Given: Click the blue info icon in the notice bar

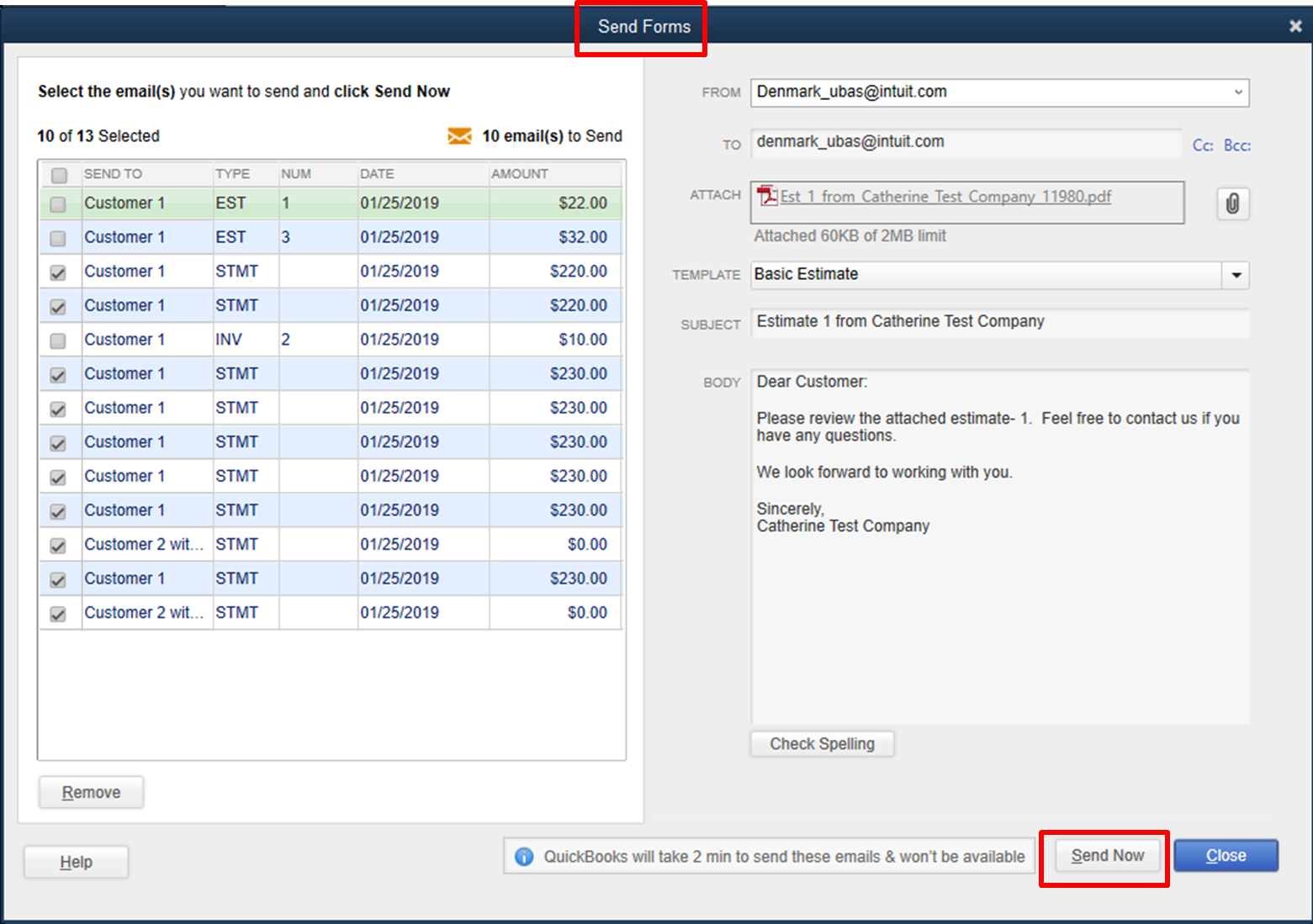Looking at the screenshot, I should coord(524,856).
